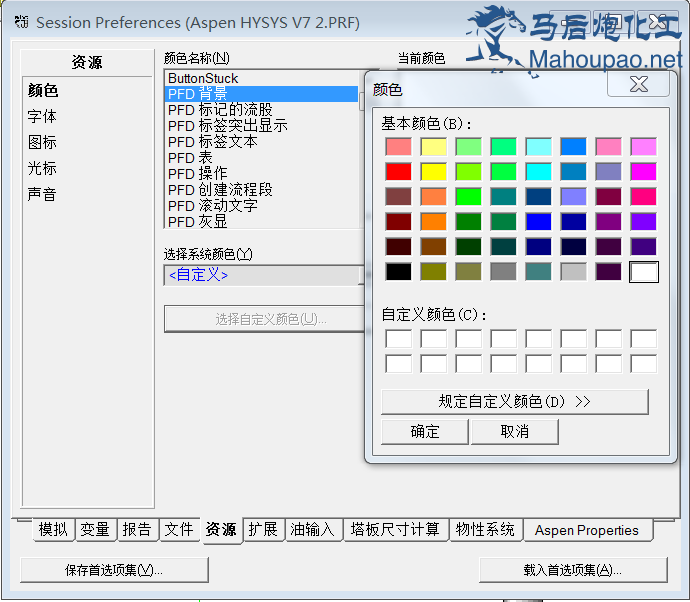Click the red basic color swatch
This screenshot has height=602, width=690.
(399, 172)
